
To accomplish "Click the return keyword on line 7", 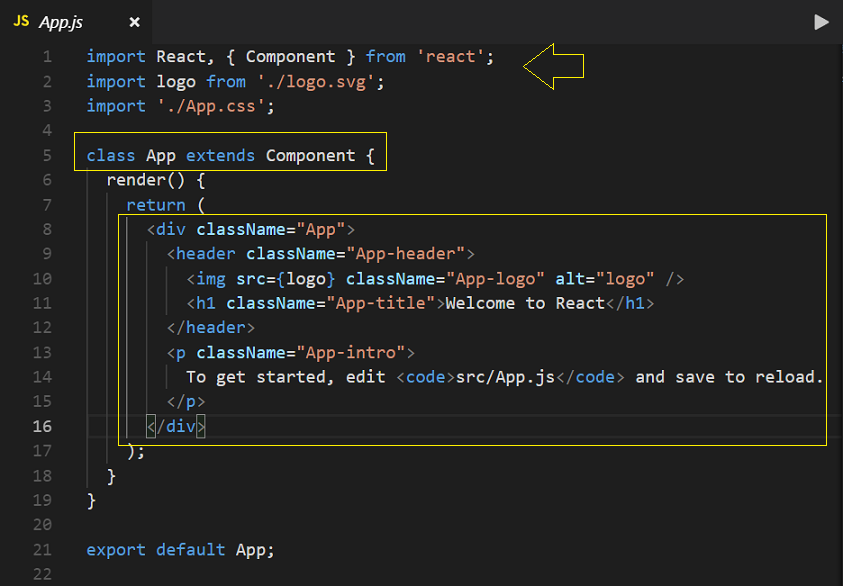I will click(156, 205).
